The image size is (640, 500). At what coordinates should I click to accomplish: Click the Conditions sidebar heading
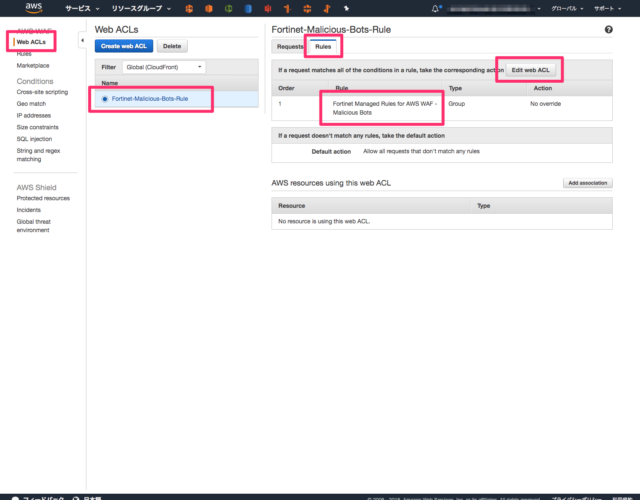coord(35,81)
